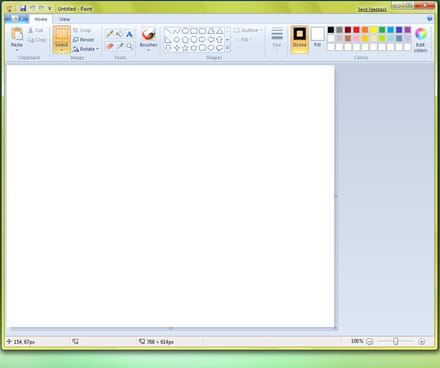Select the Eraser tool
440x368 pixels.
click(110, 46)
